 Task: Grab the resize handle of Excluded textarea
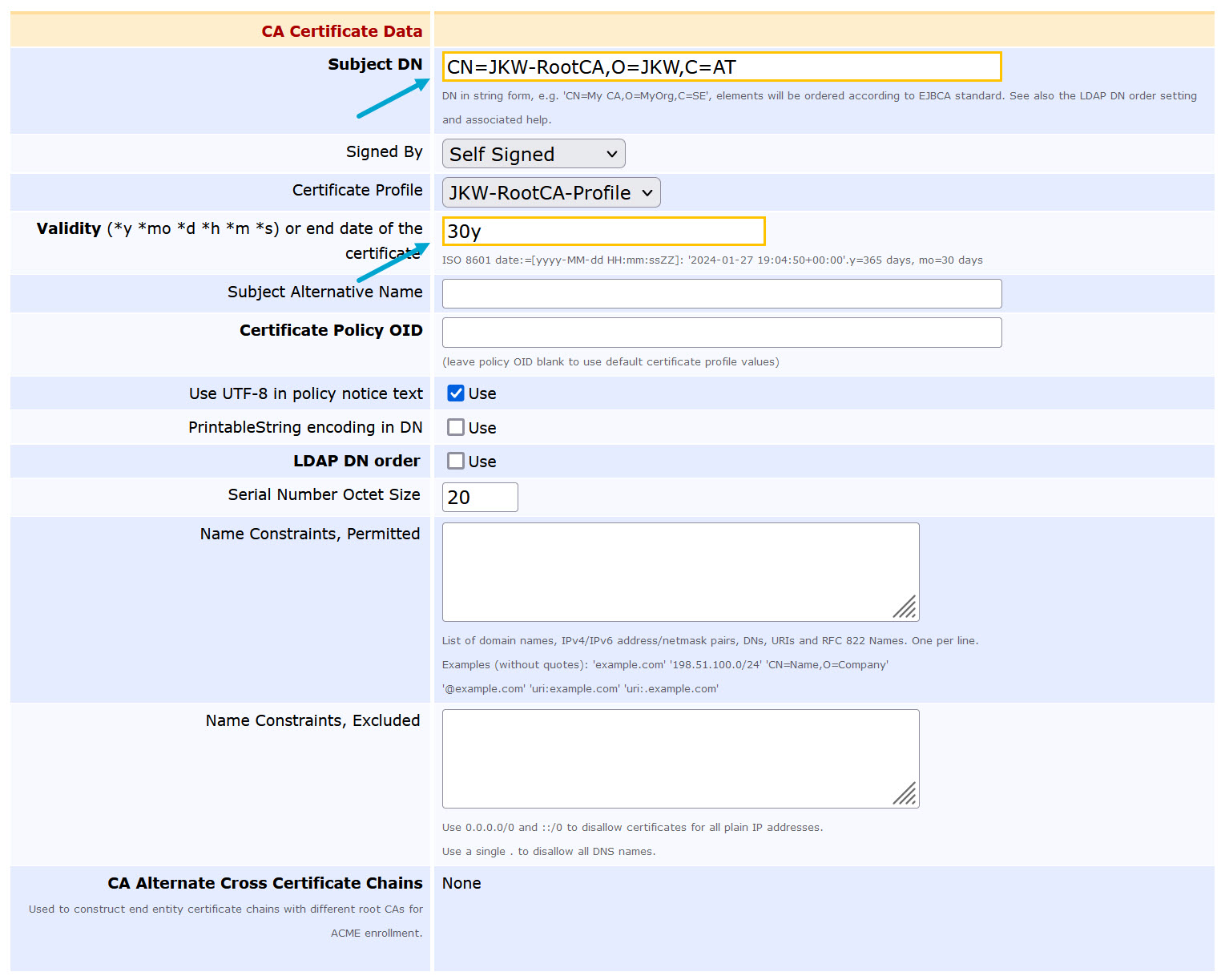click(905, 794)
